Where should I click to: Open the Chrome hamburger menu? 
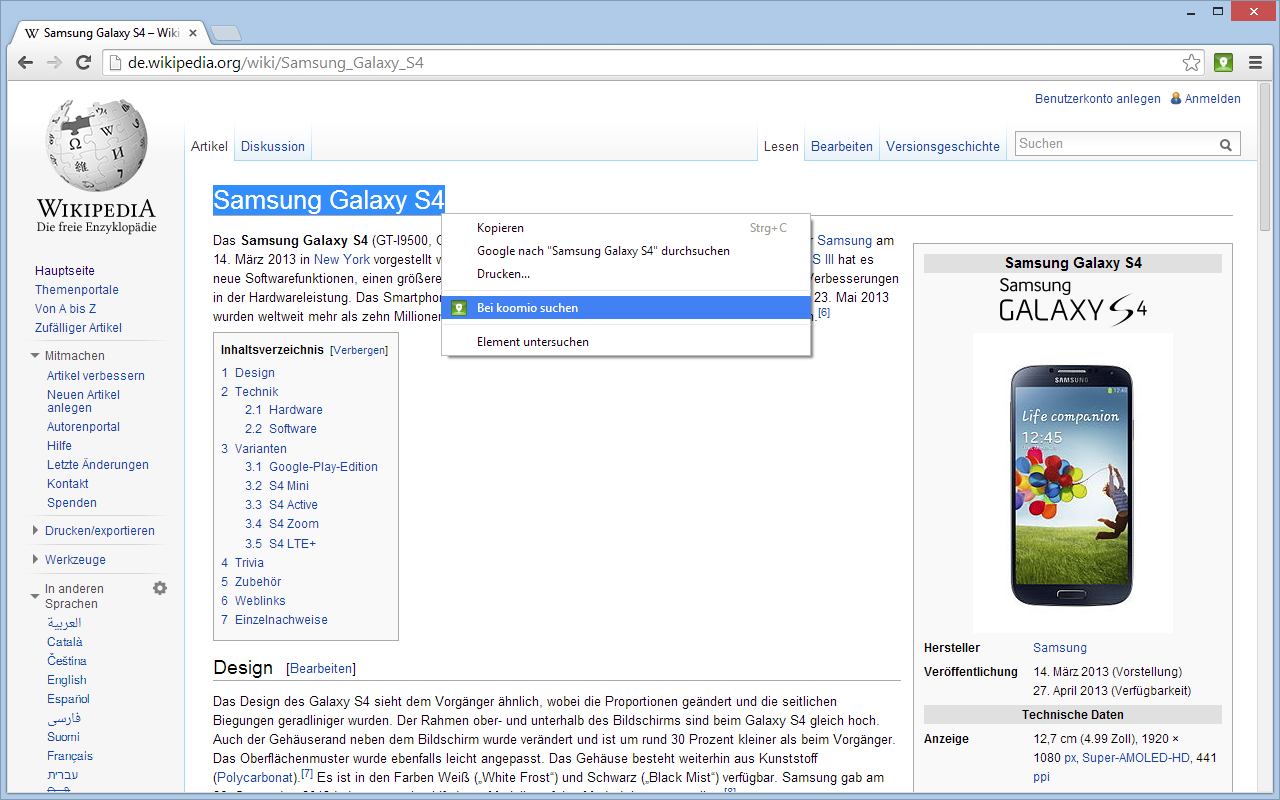pos(1255,63)
